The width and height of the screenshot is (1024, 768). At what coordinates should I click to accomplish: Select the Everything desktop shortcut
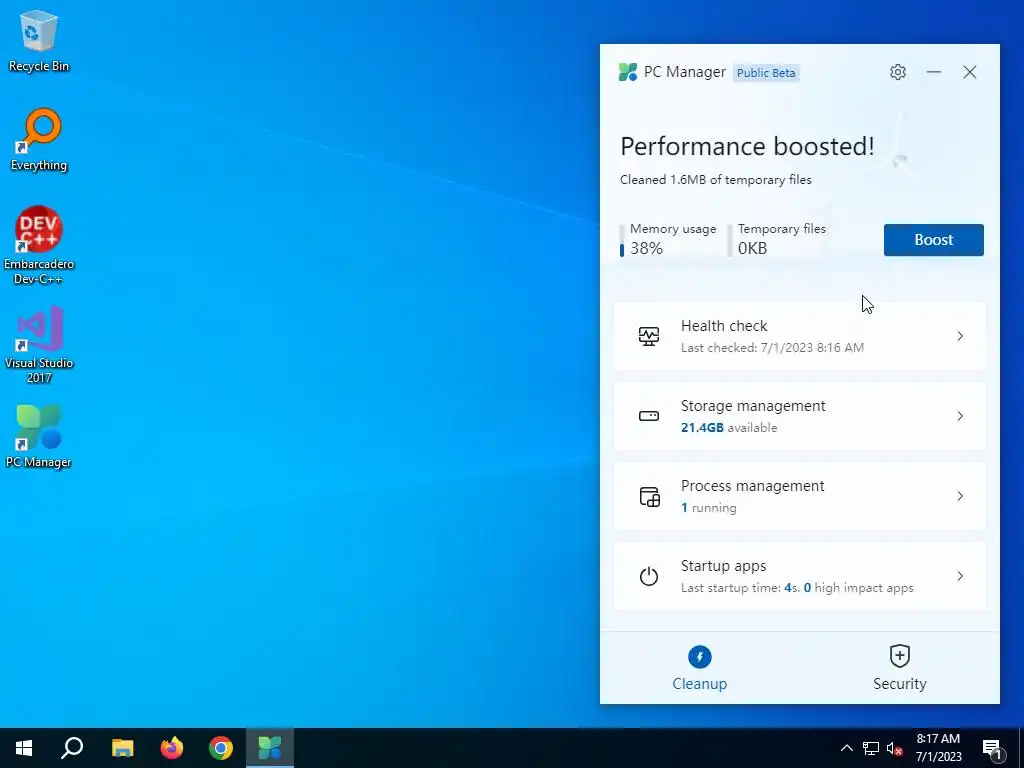[39, 140]
